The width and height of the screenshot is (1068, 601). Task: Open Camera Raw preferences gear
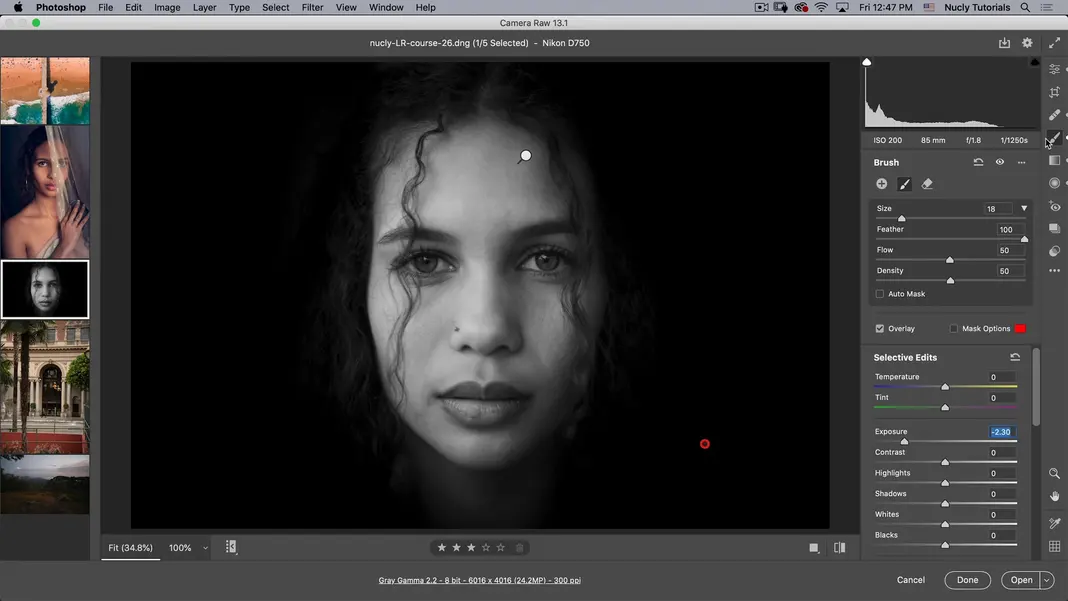pos(1027,43)
